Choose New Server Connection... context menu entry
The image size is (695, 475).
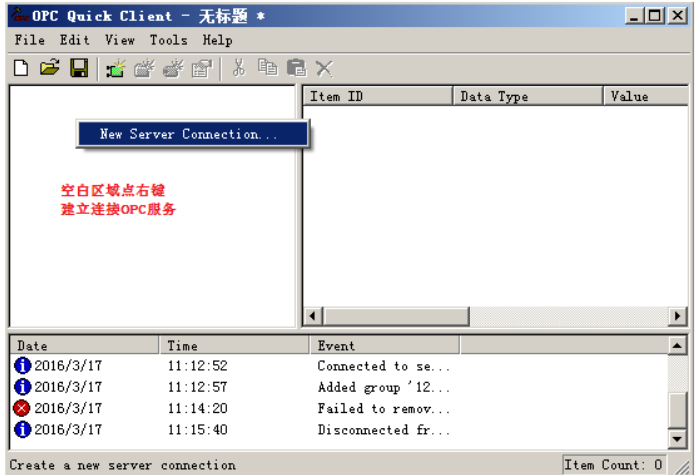coord(193,134)
